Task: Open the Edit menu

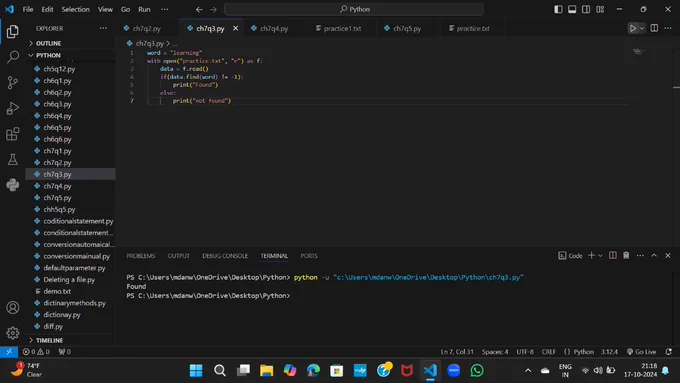Action: 47,9
